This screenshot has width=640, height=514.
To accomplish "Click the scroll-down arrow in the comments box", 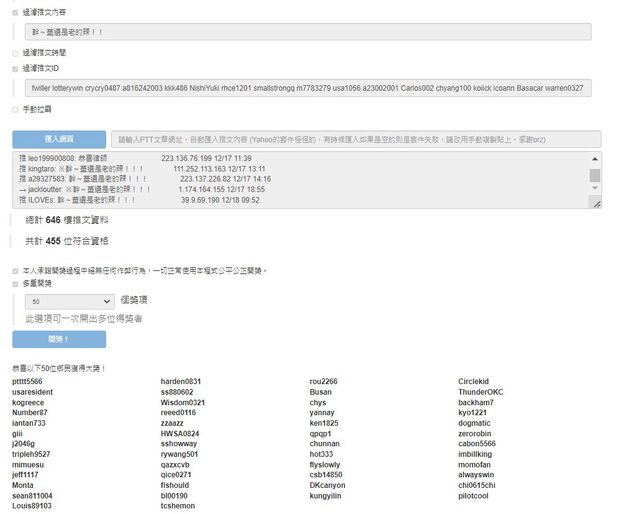I will click(595, 190).
